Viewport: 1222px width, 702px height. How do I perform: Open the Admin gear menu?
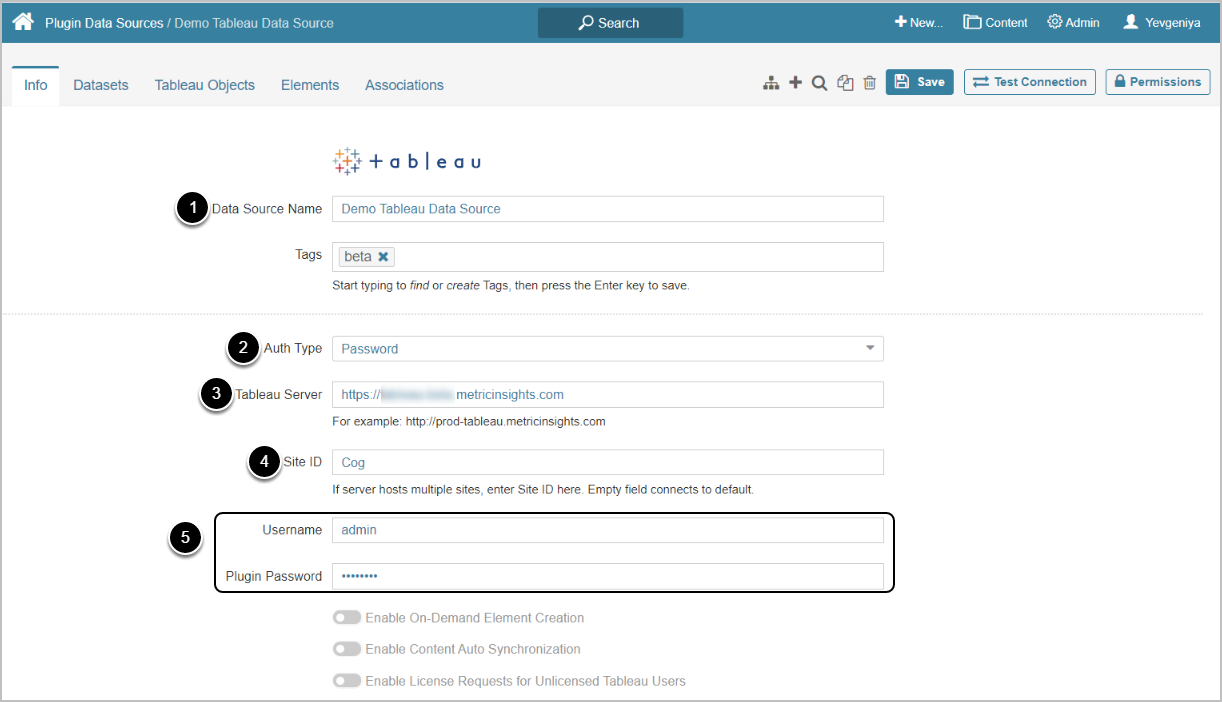(x=1073, y=22)
